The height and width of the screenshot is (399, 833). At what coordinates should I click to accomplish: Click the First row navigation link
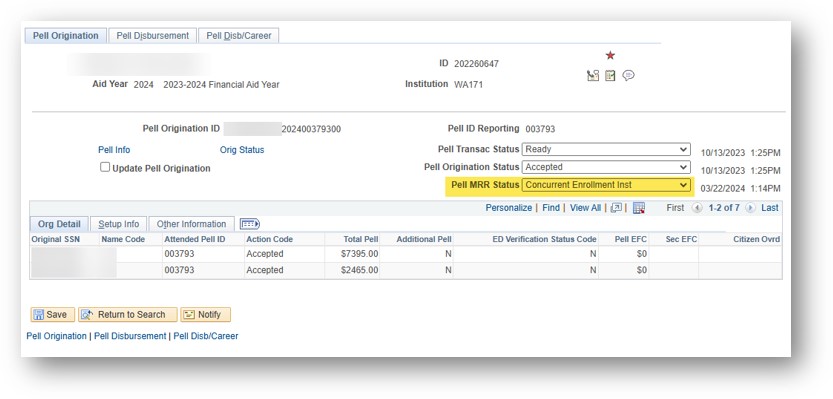tap(675, 208)
